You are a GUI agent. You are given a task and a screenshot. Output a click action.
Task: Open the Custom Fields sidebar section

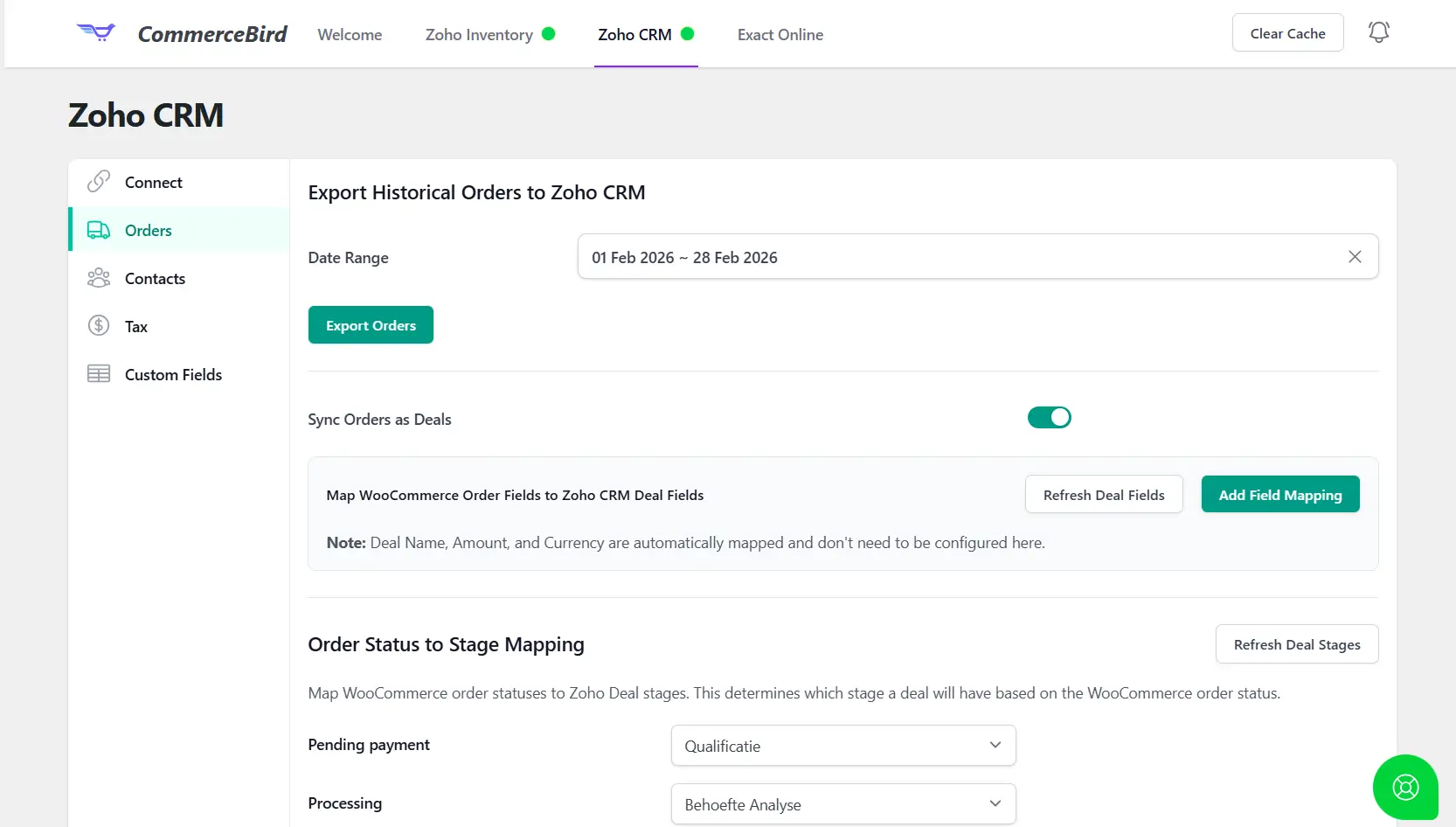(x=179, y=375)
